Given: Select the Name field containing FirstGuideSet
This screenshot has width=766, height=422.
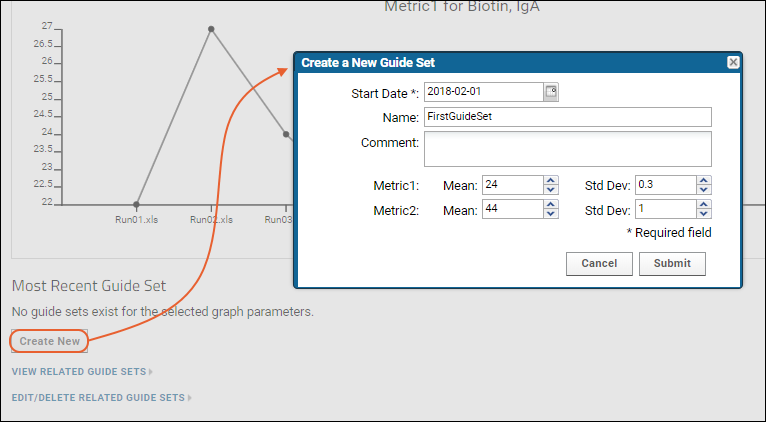Looking at the screenshot, I should click(x=568, y=117).
